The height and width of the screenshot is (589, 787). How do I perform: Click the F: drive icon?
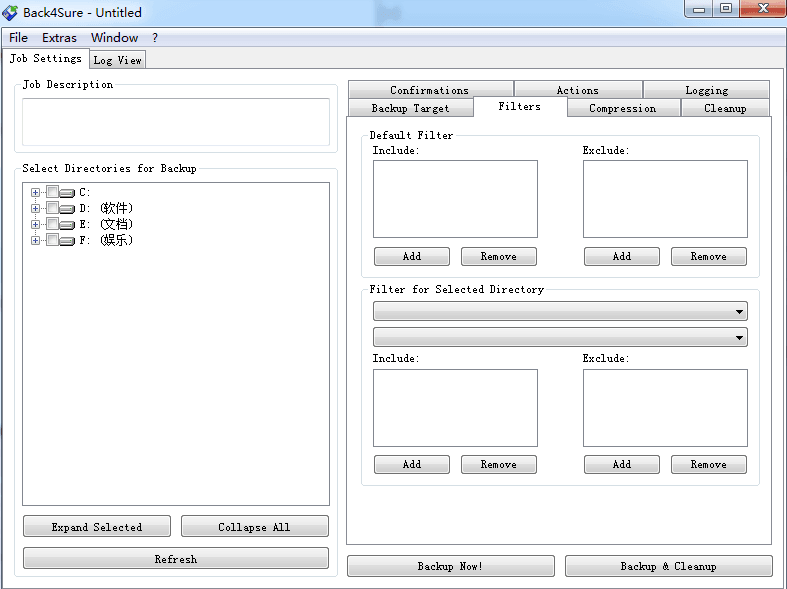click(x=67, y=241)
